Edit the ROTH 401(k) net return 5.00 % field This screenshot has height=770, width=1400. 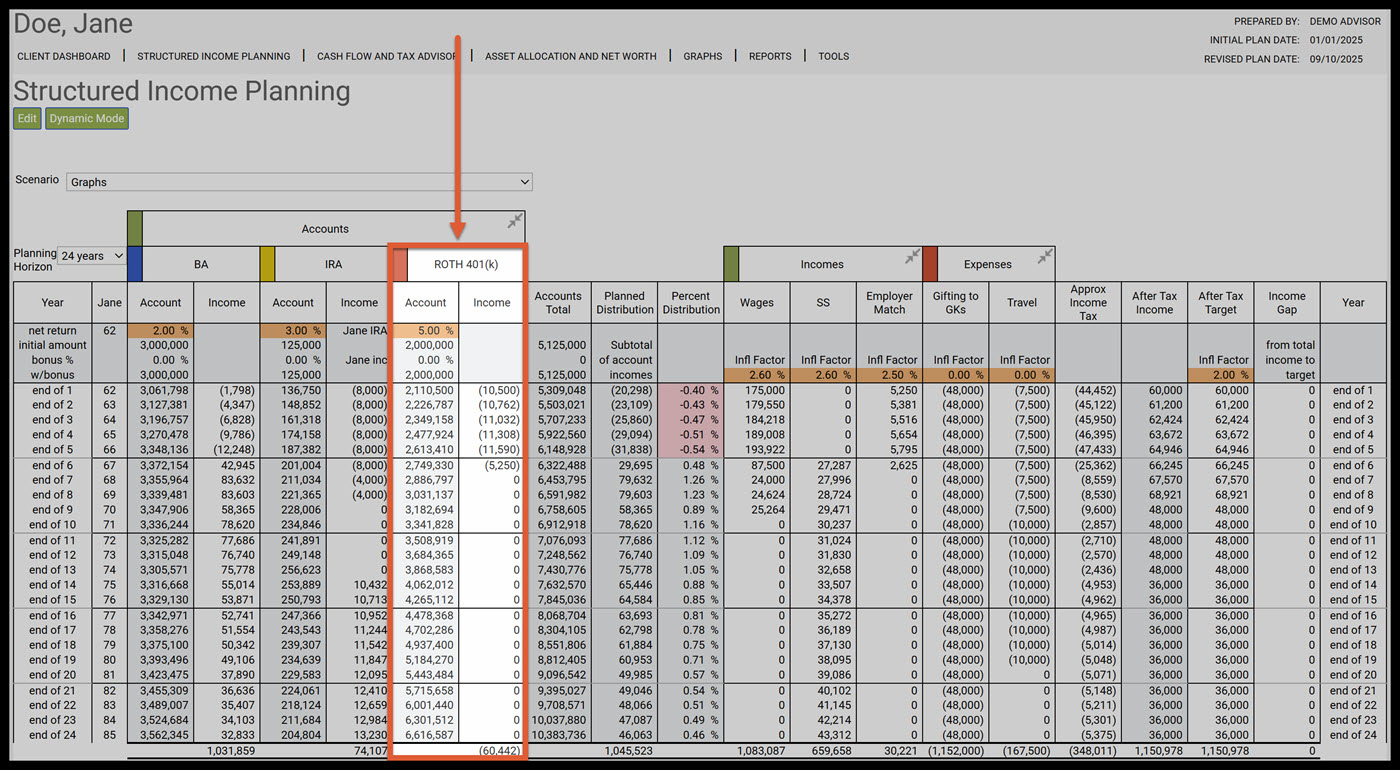tap(426, 330)
